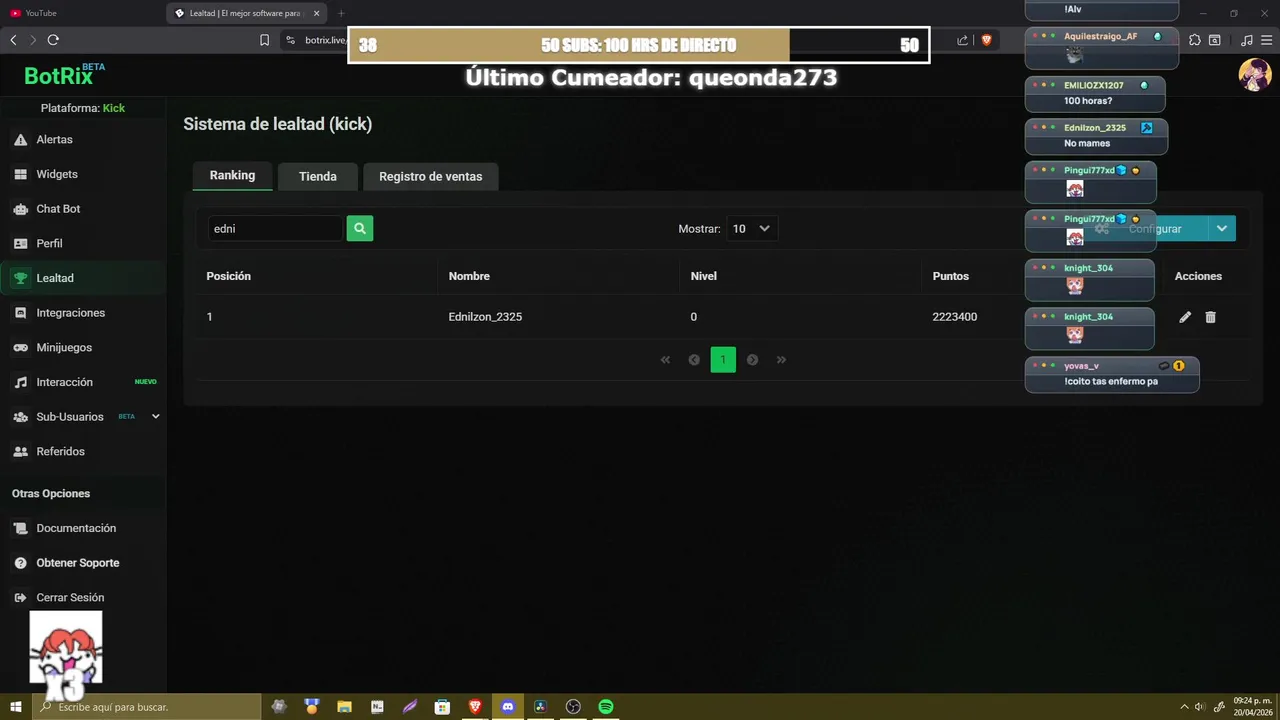This screenshot has width=1280, height=720.
Task: Go to Chat Bot settings
Action: tap(58, 209)
